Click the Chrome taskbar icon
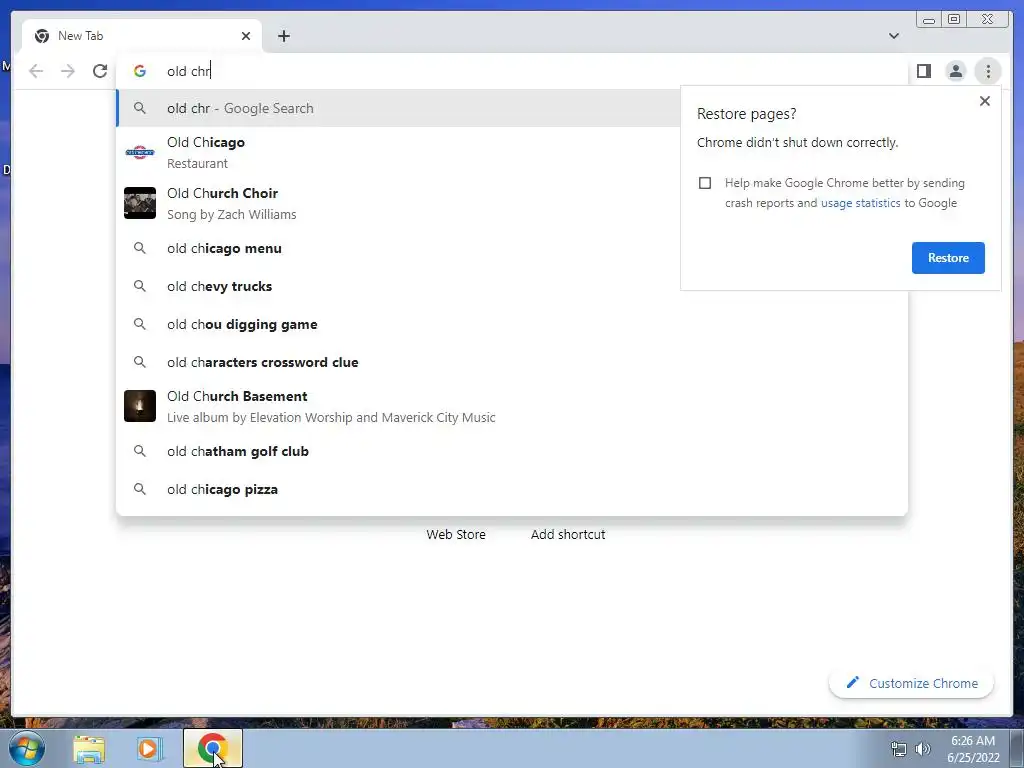1024x768 pixels. point(212,748)
